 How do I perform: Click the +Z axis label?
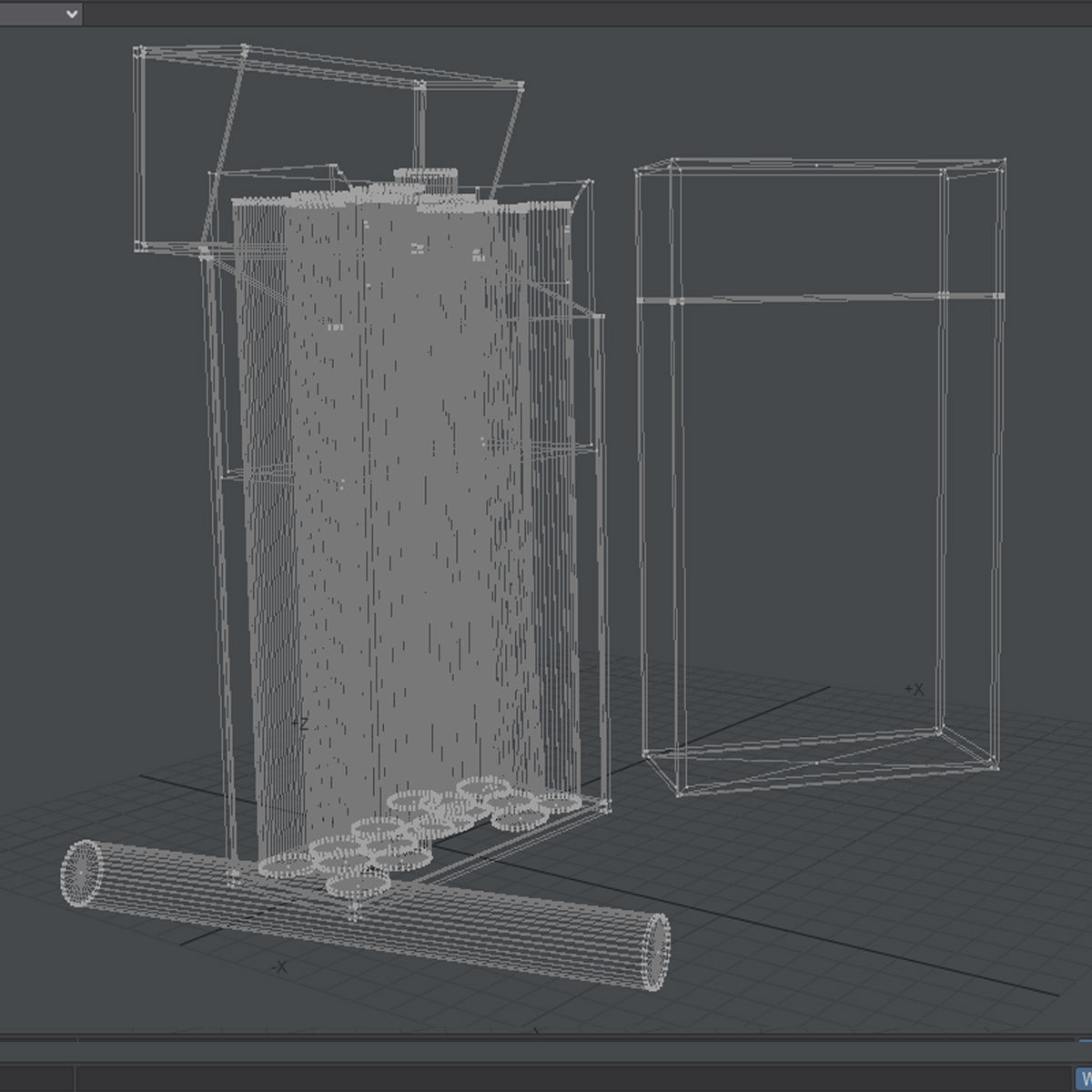[x=299, y=723]
